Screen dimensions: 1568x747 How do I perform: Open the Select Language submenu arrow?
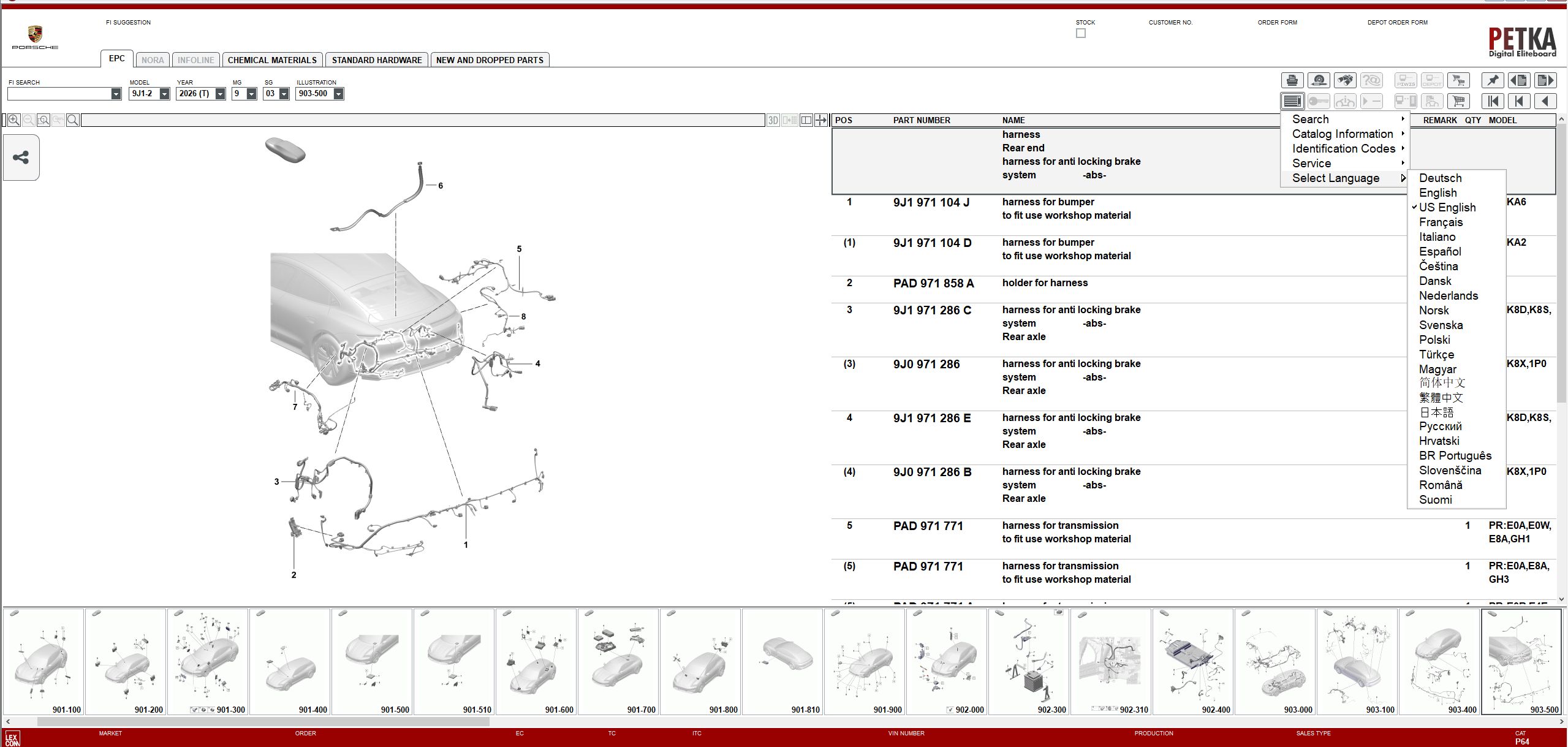(1403, 178)
